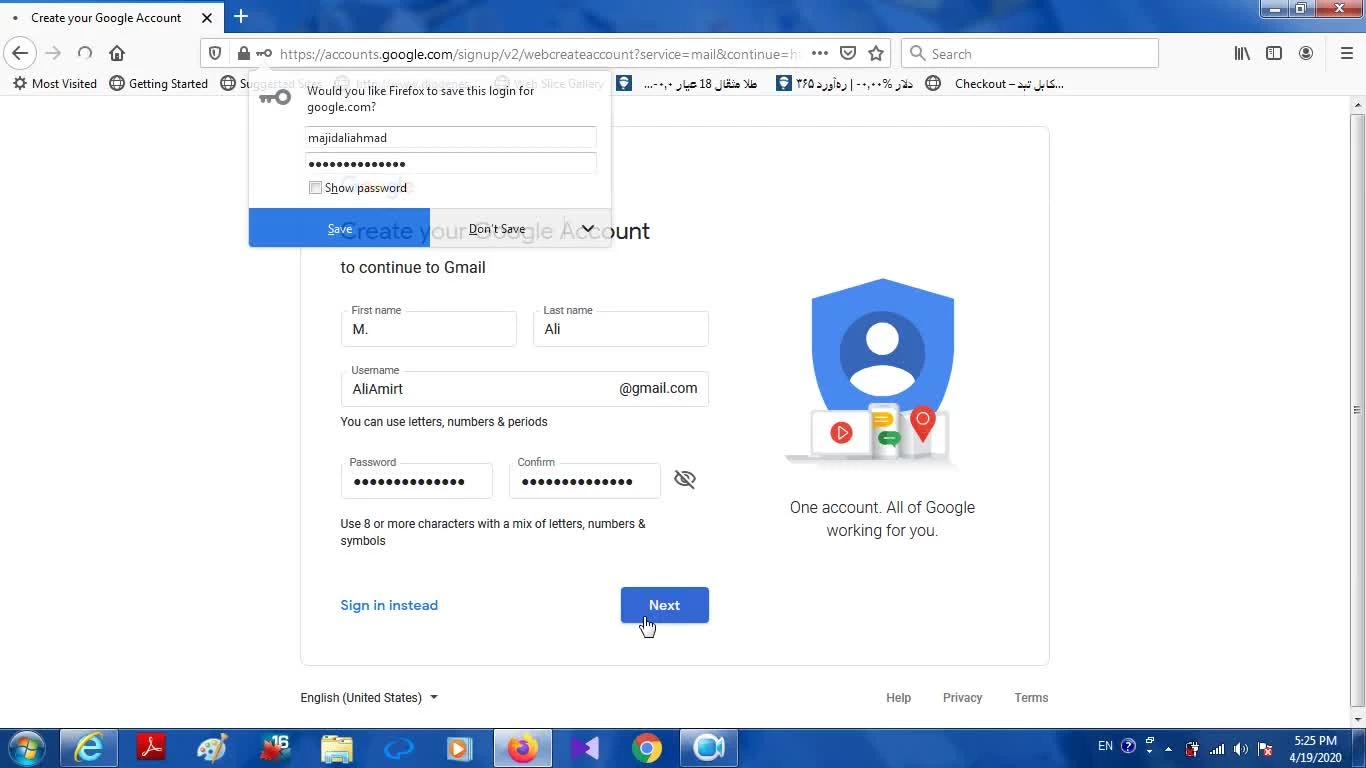This screenshot has width=1366, height=768.
Task: Click the Firefox account avatar icon
Action: tap(1306, 54)
